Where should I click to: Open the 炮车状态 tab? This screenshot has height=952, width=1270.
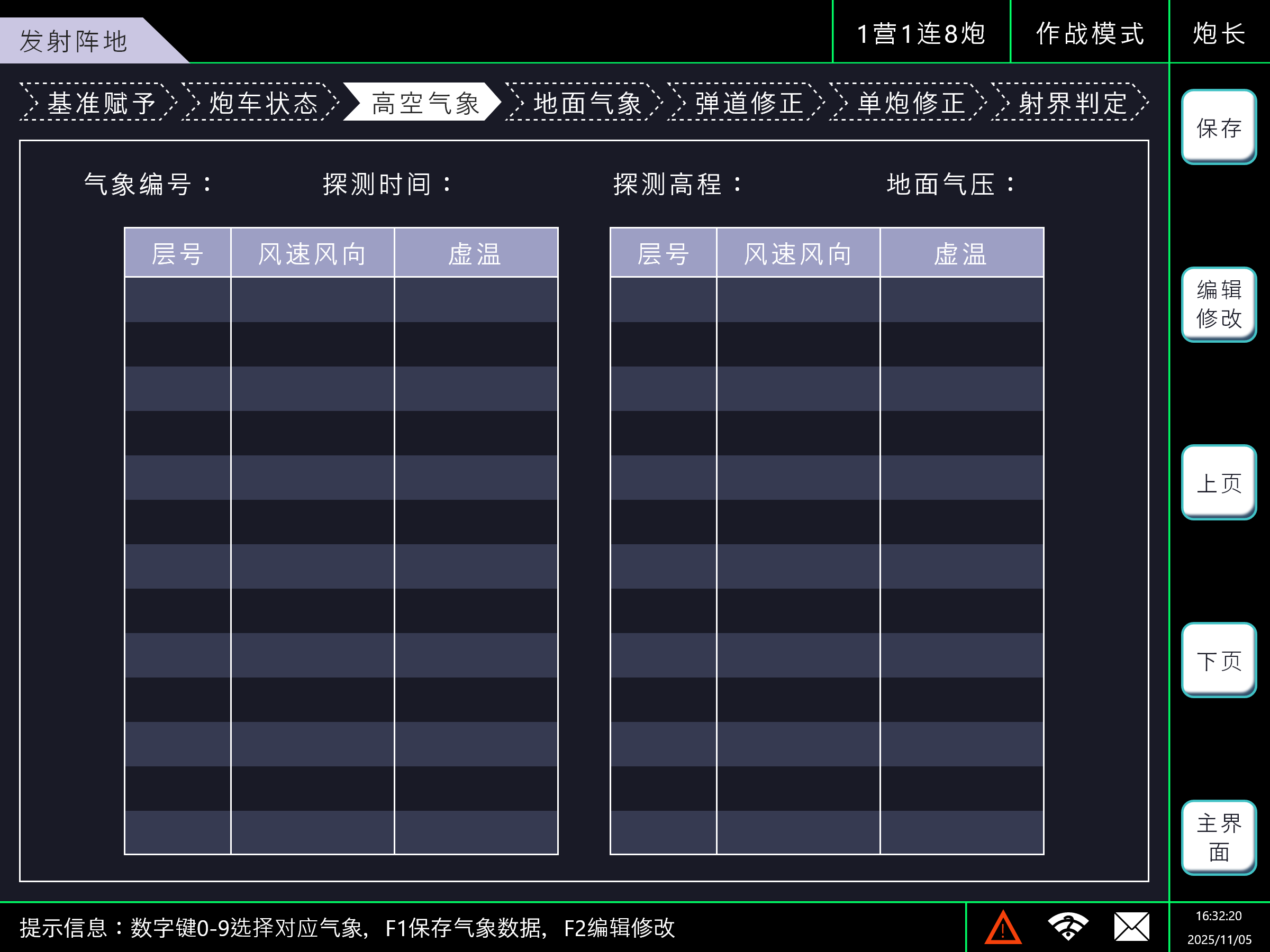click(262, 103)
